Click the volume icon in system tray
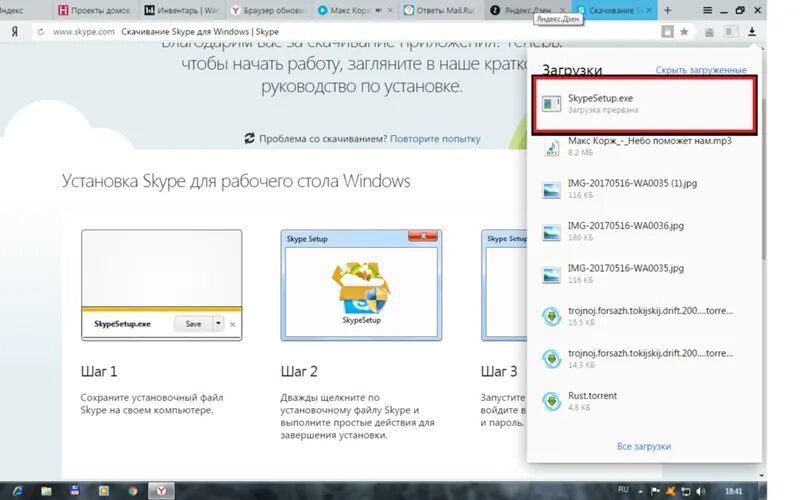Viewport: 800px width, 500px height. tap(701, 491)
